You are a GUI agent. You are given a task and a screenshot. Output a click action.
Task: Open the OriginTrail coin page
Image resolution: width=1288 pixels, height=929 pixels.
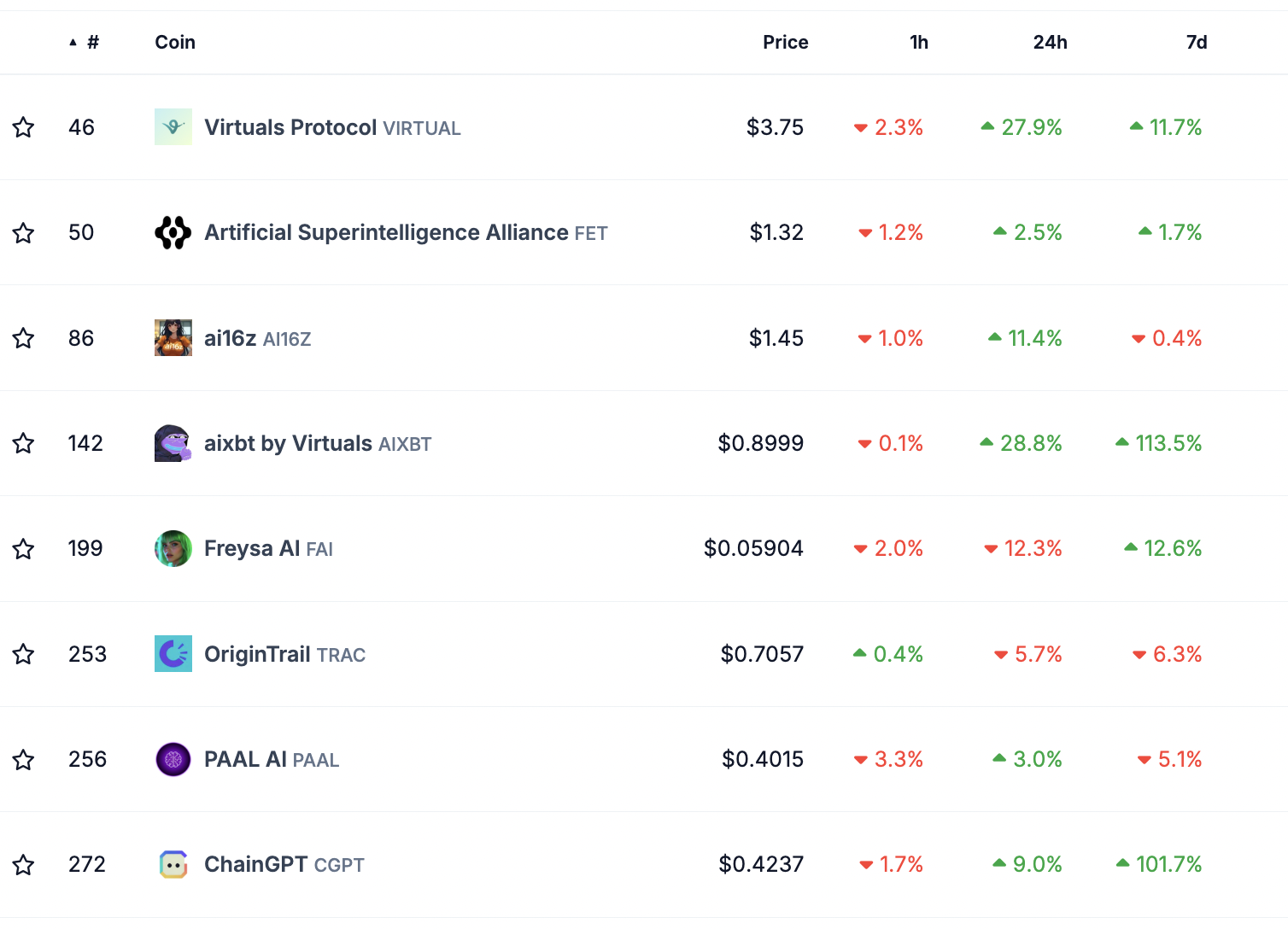[258, 654]
